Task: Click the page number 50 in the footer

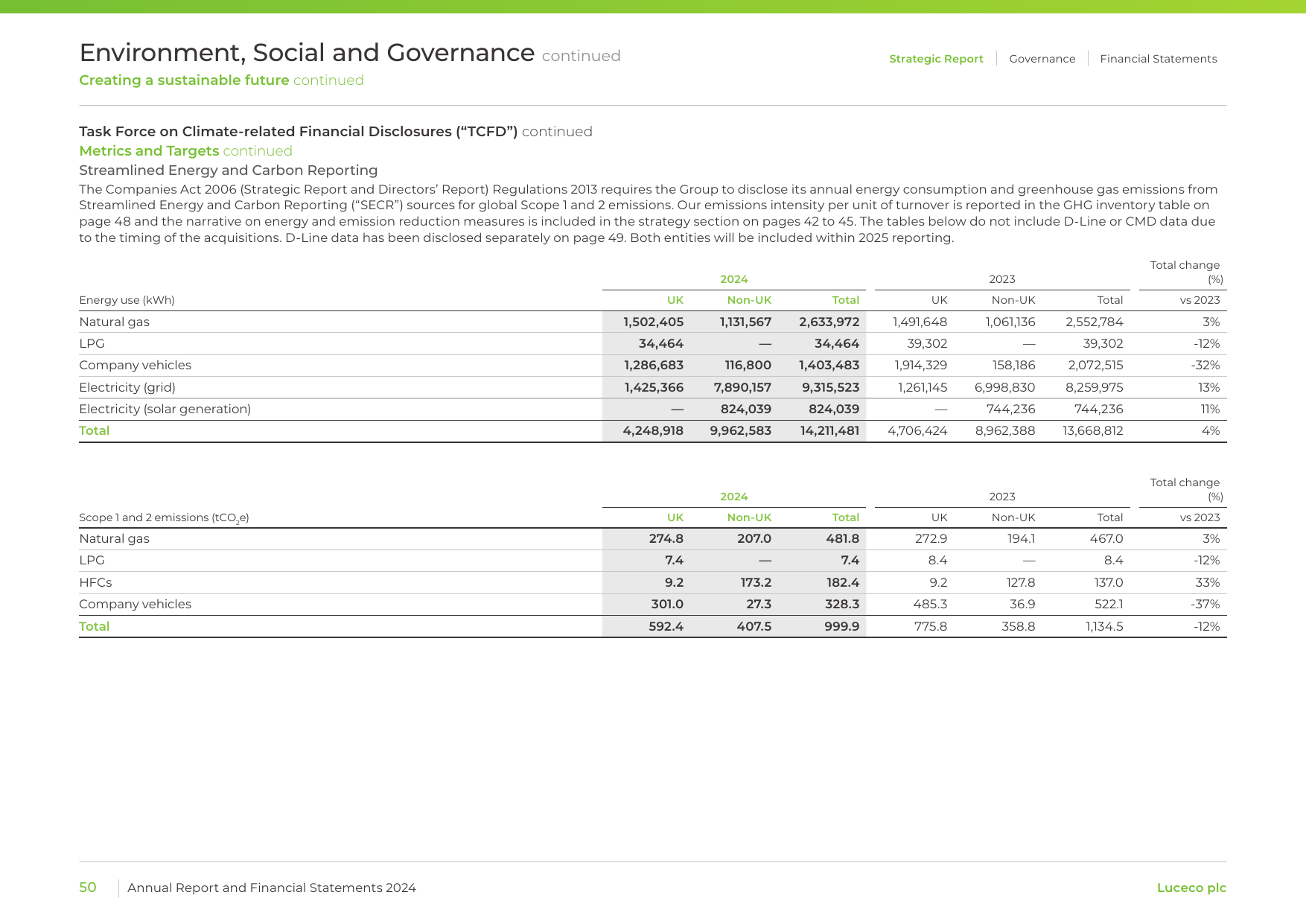Action: 88,888
